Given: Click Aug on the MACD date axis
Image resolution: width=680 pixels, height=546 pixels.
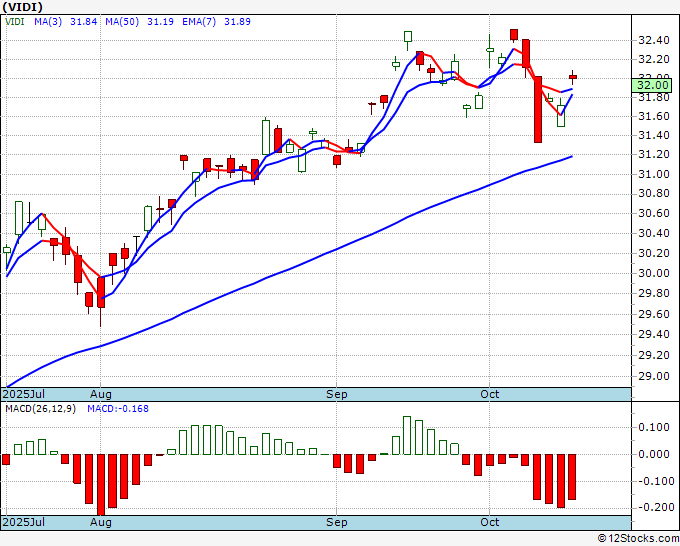Looking at the screenshot, I should pyautogui.click(x=101, y=522).
